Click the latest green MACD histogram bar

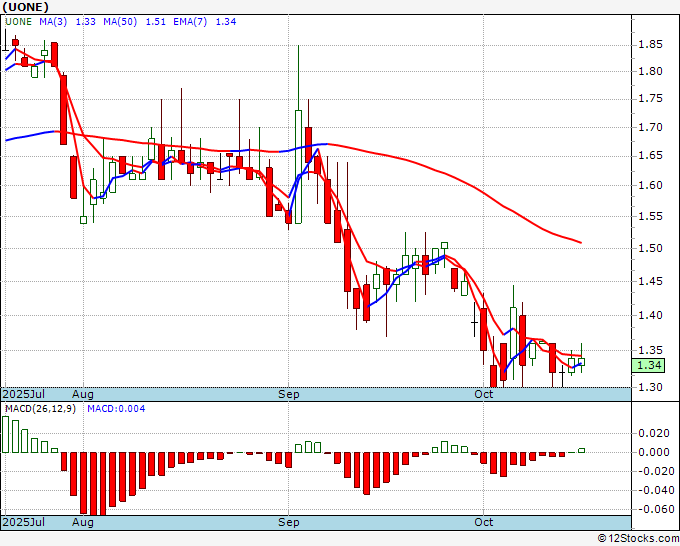581,451
